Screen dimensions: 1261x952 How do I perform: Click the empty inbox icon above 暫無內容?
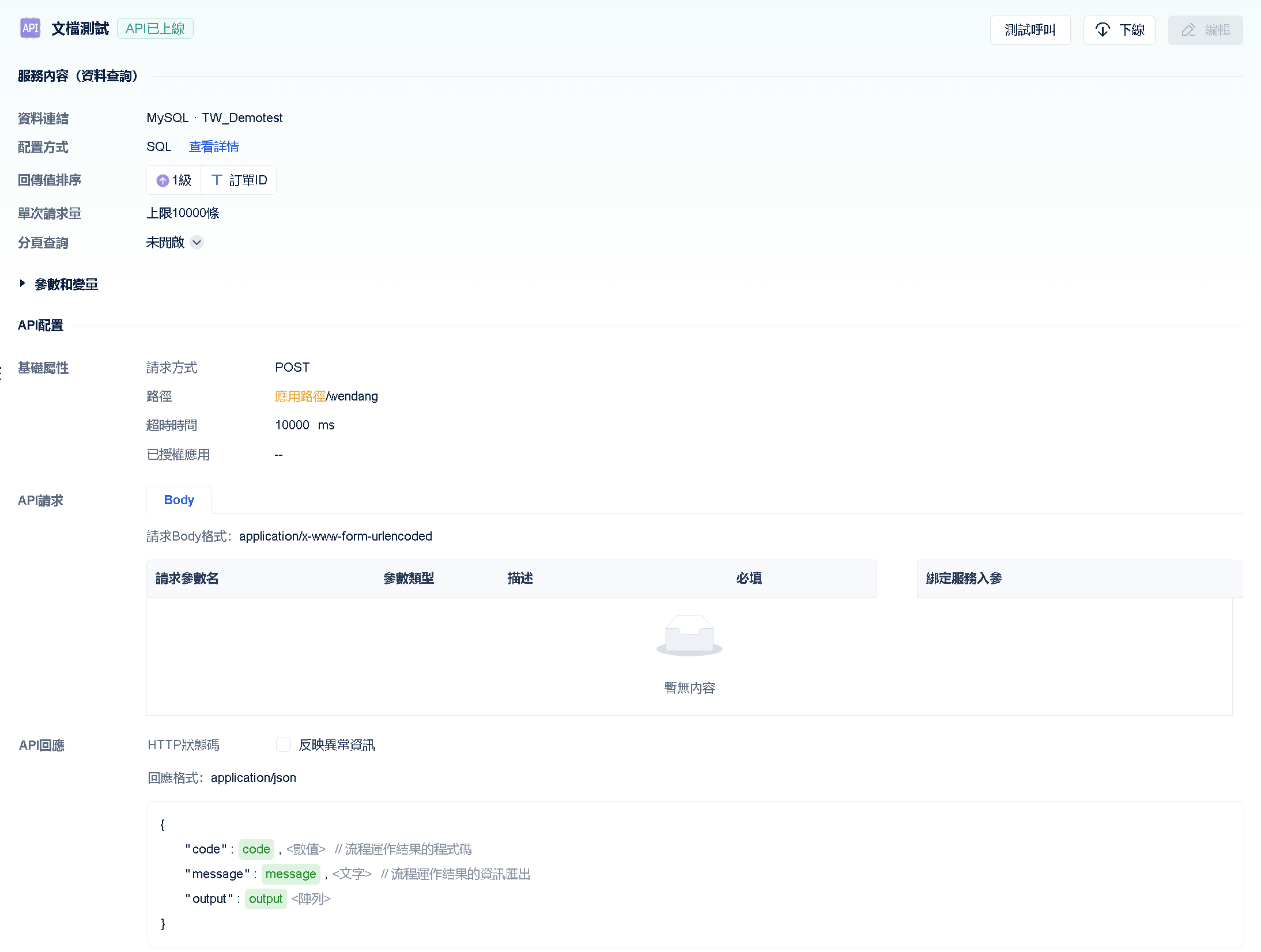click(x=689, y=635)
